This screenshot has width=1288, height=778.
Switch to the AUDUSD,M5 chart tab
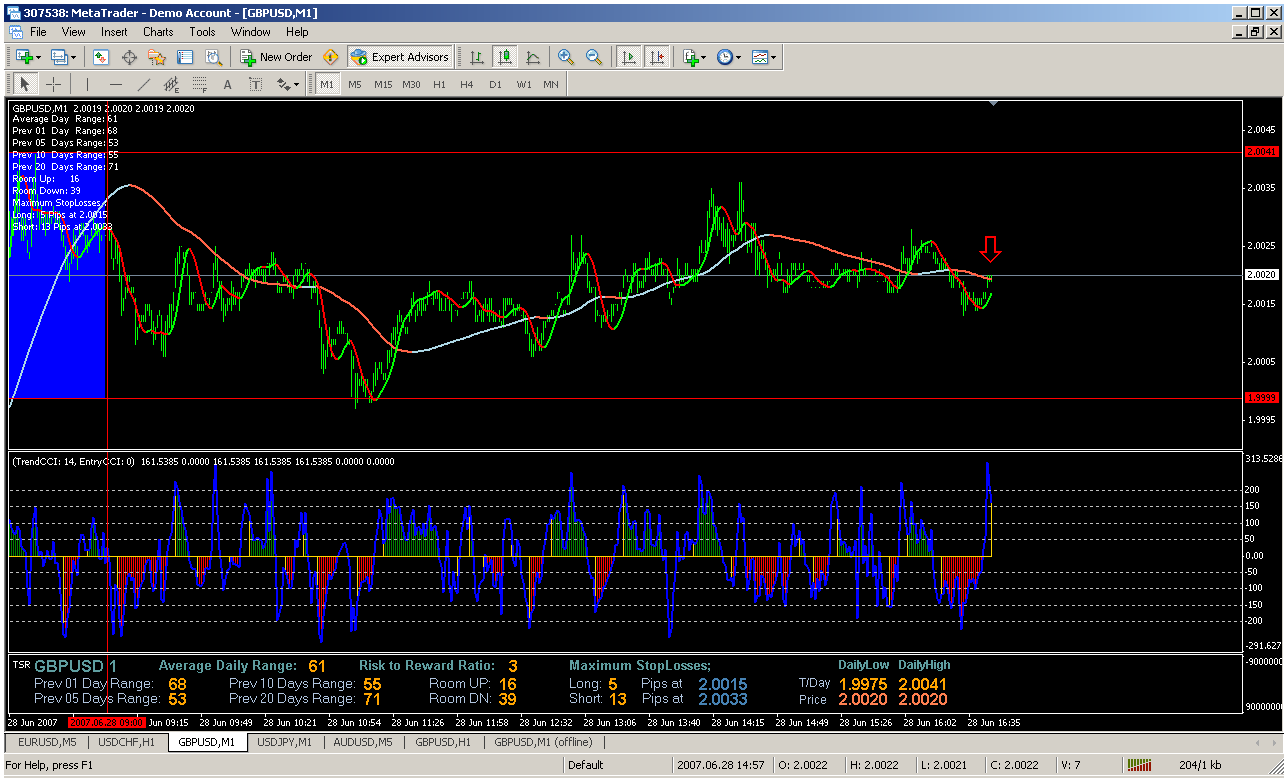[365, 742]
